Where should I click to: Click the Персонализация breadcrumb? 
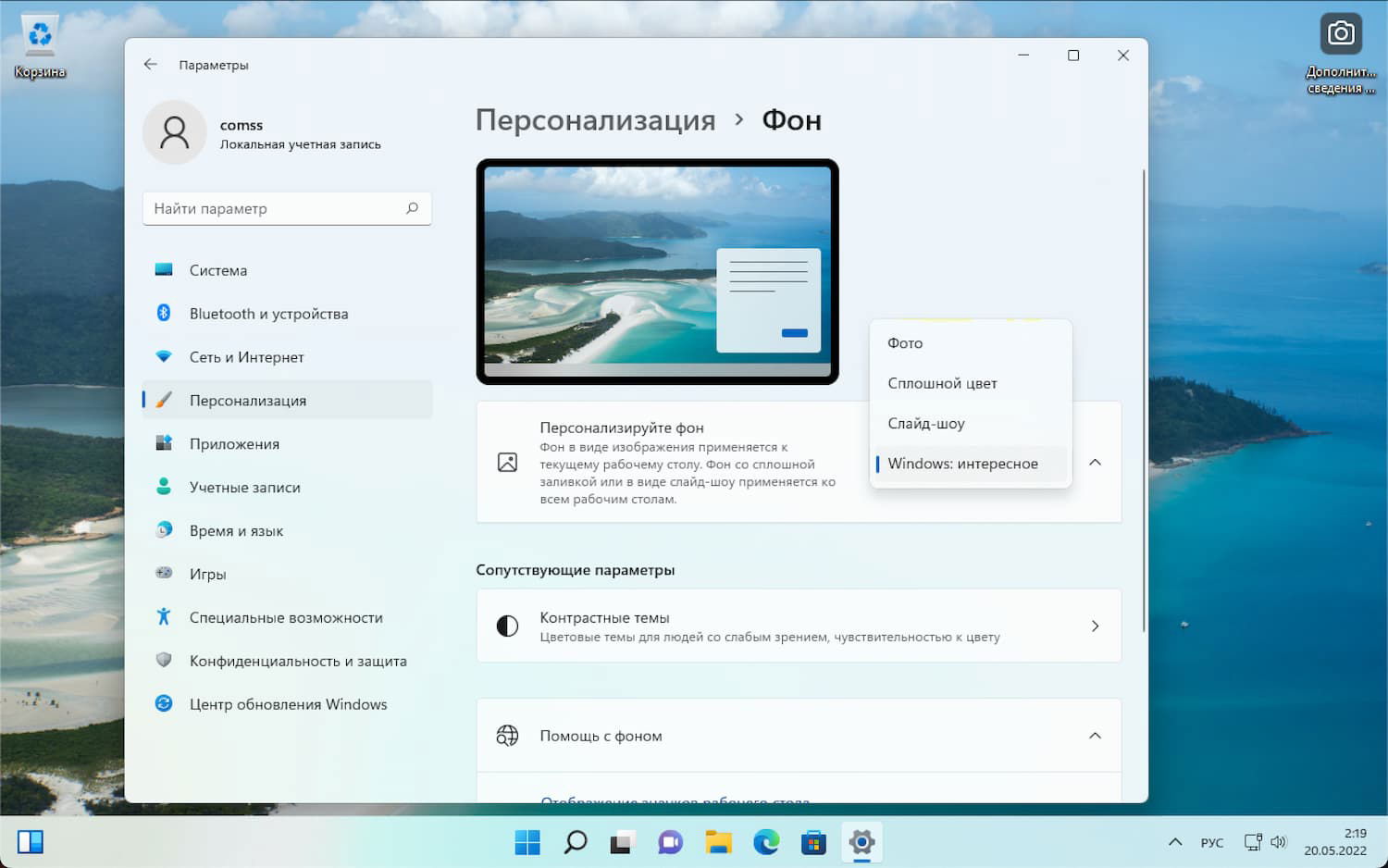click(595, 119)
